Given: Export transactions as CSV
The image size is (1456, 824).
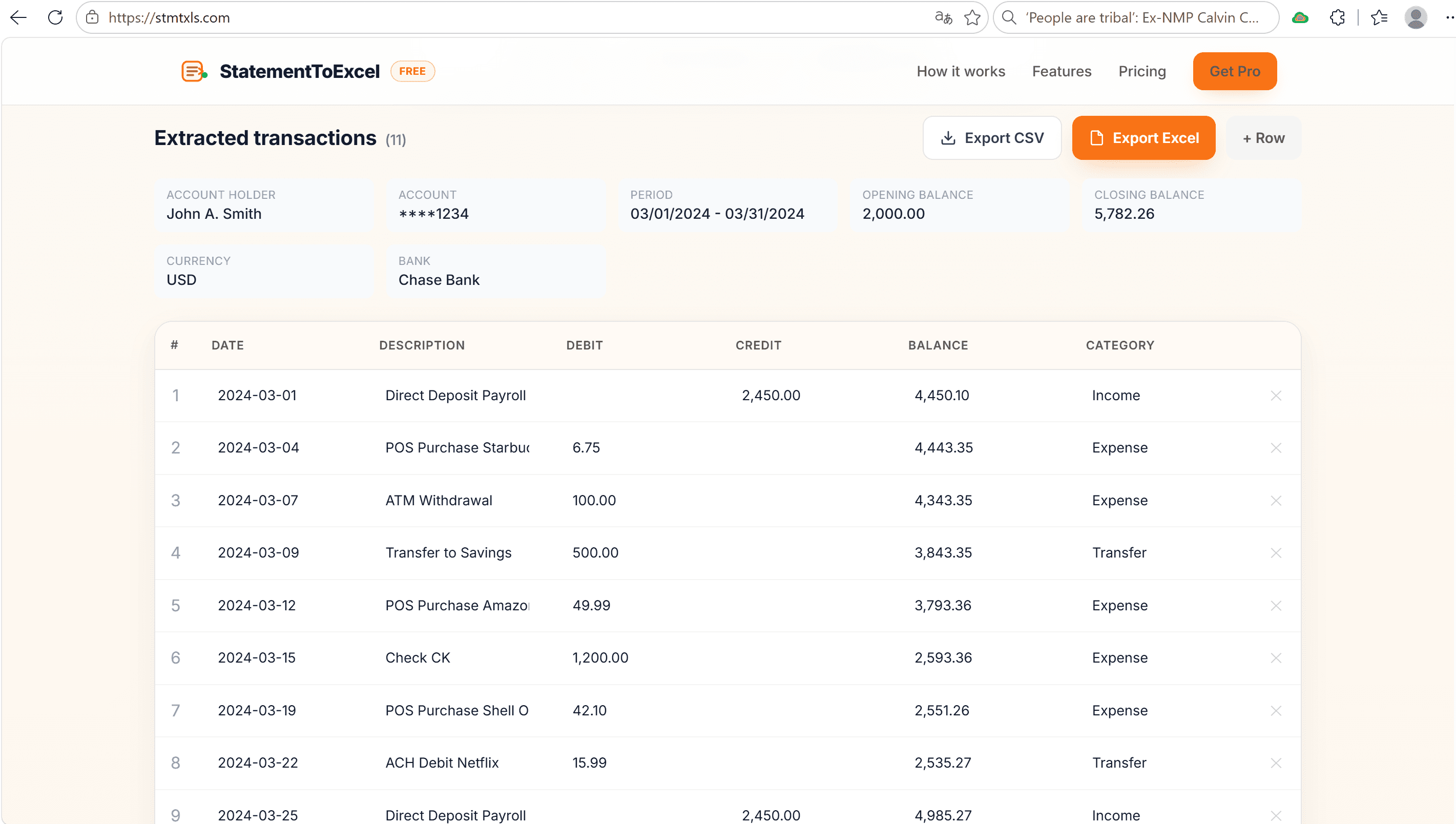Looking at the screenshot, I should tap(992, 138).
